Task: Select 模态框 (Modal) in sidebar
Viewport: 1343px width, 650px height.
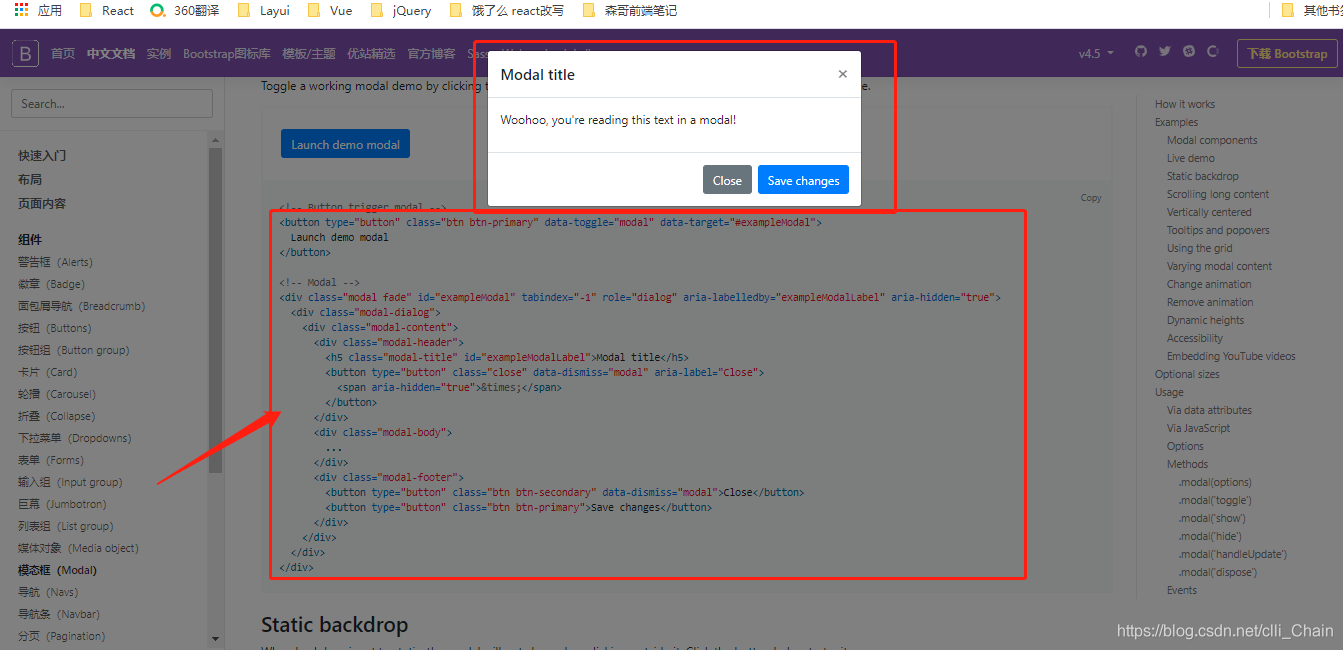Action: 57,570
